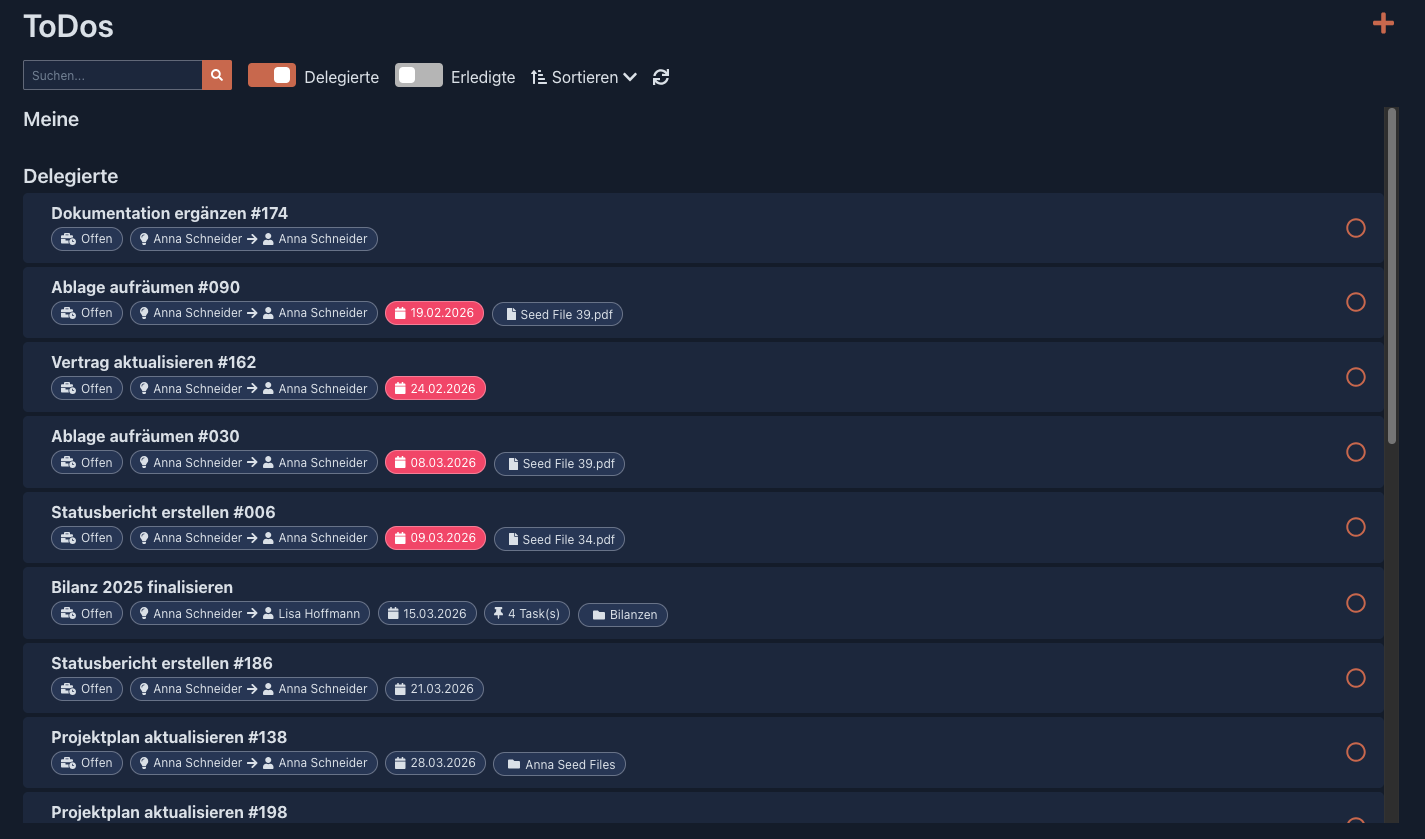Click the Meine section heading
This screenshot has width=1425, height=839.
[51, 119]
